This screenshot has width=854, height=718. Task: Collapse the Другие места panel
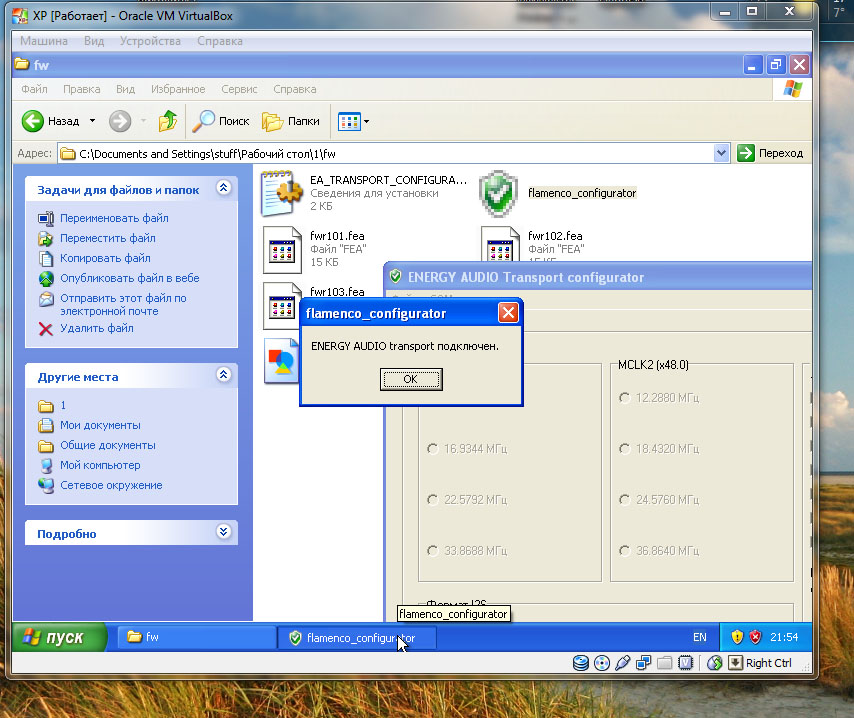click(223, 375)
